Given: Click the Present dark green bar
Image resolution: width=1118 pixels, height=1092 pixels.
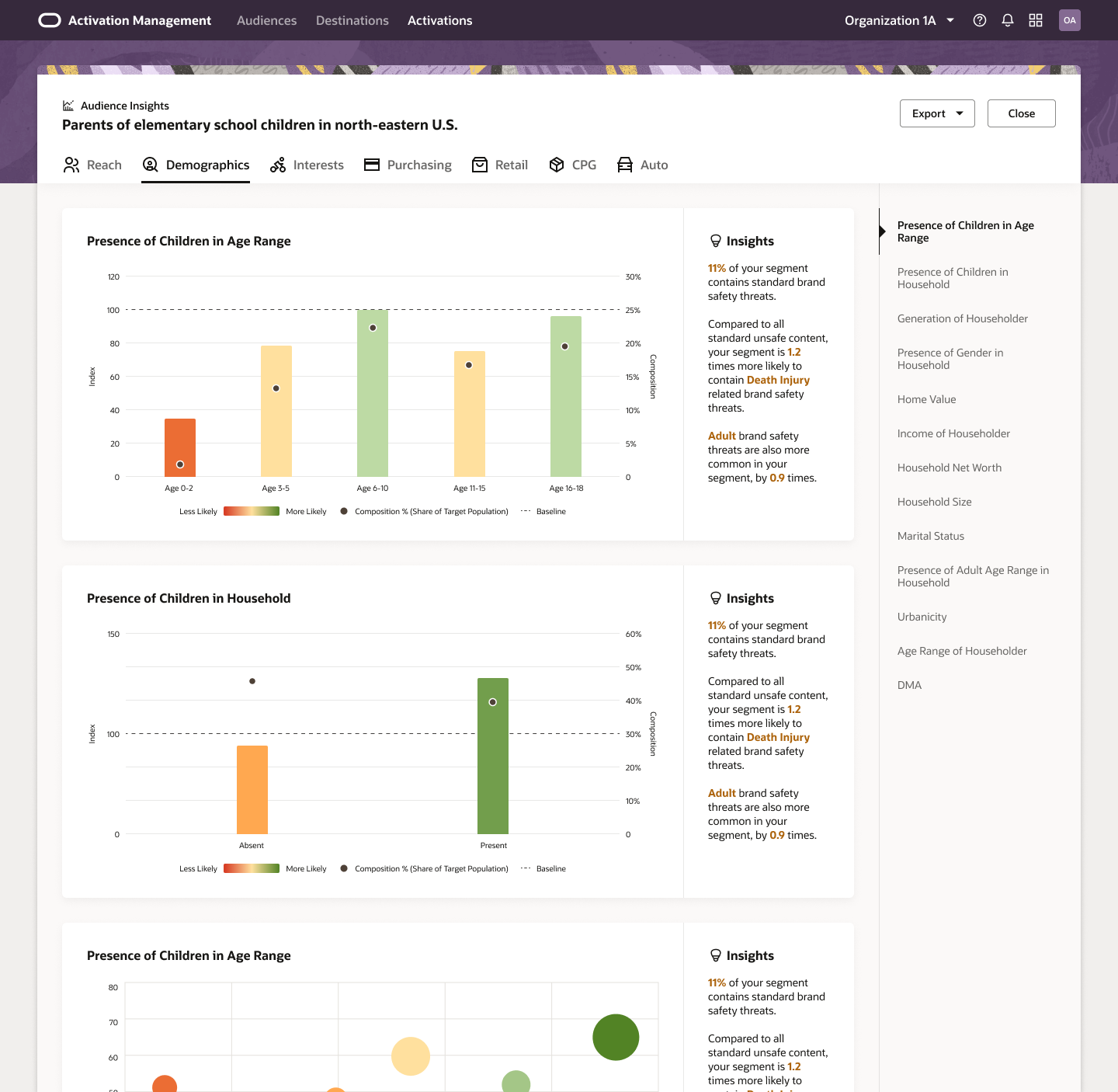Looking at the screenshot, I should pyautogui.click(x=493, y=756).
